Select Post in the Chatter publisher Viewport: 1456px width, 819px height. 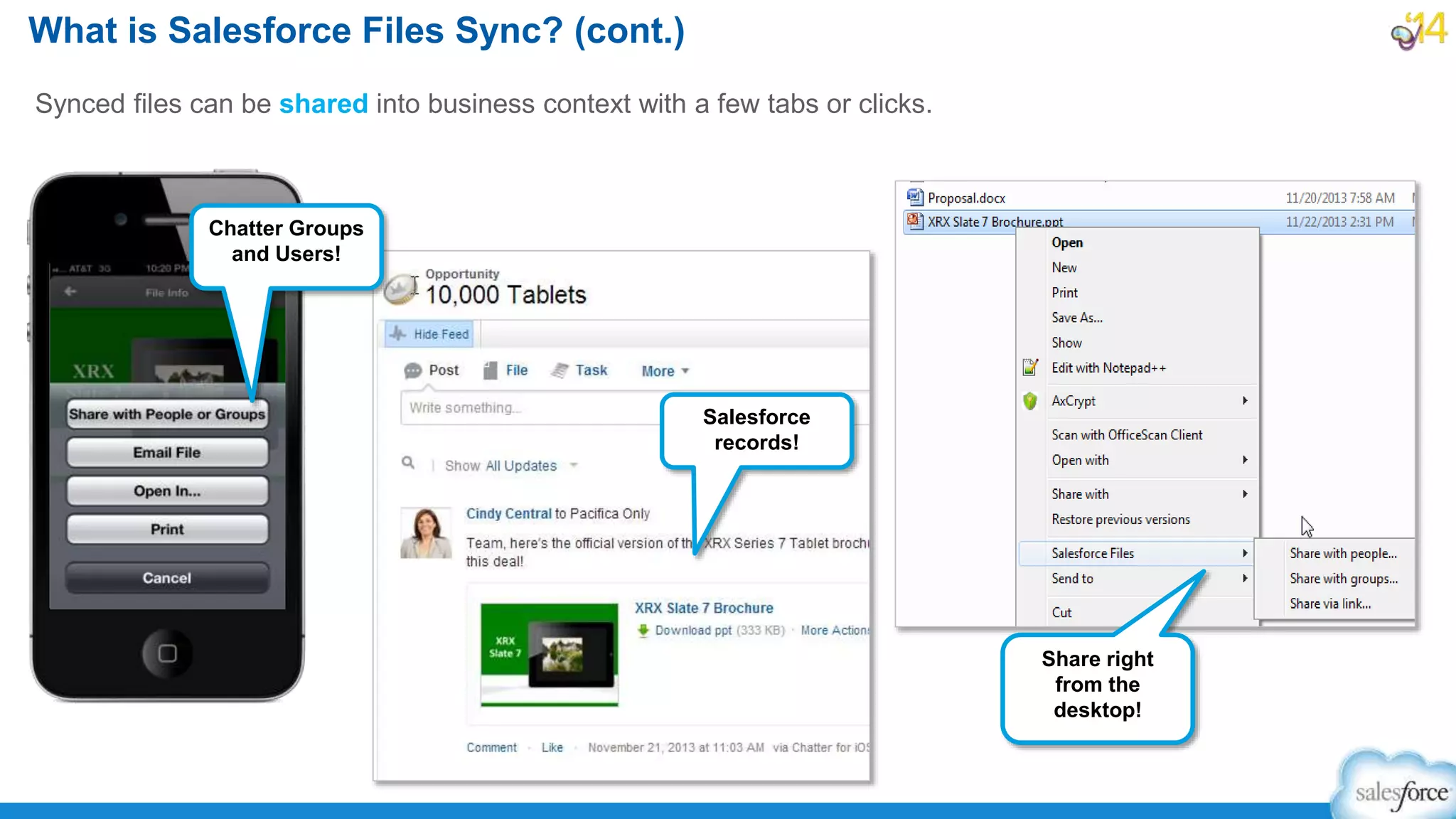pos(444,370)
